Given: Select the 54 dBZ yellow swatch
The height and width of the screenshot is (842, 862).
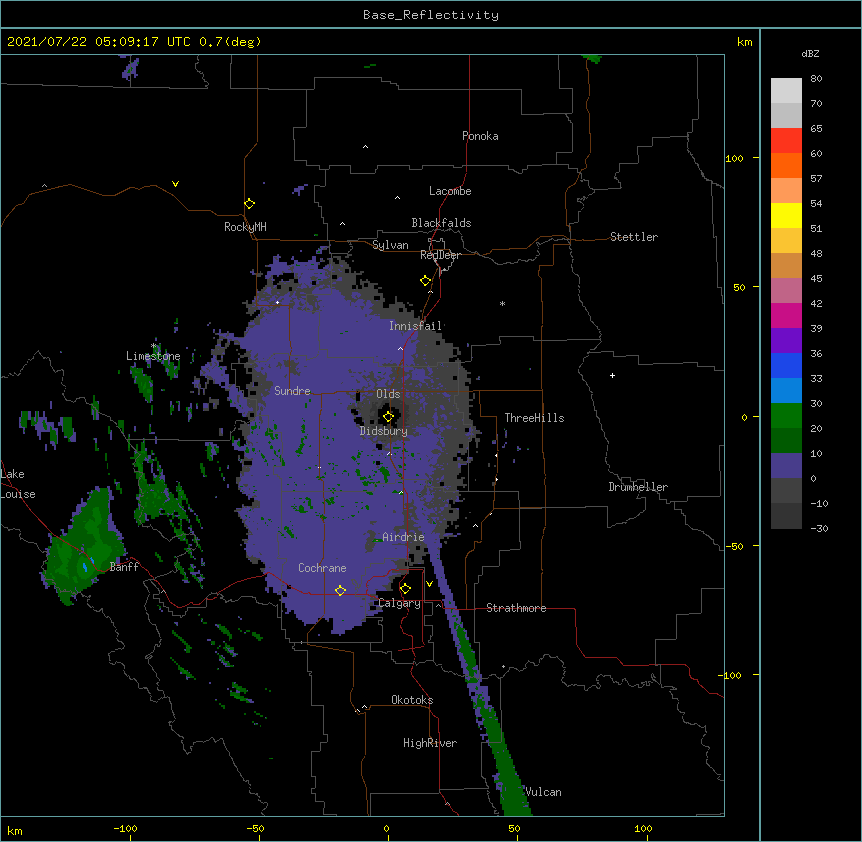Looking at the screenshot, I should pyautogui.click(x=786, y=215).
